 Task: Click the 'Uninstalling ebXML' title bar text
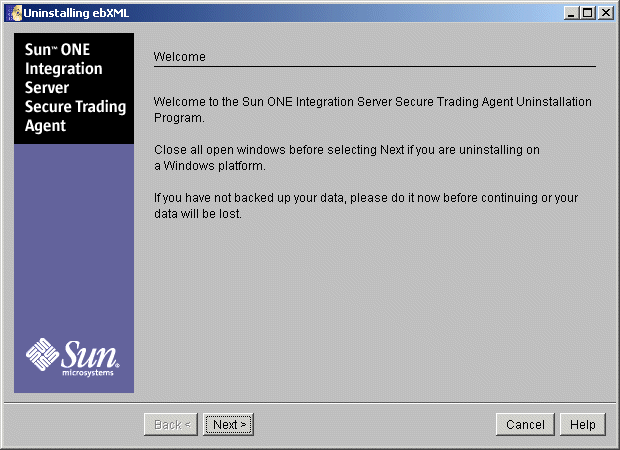pyautogui.click(x=76, y=13)
